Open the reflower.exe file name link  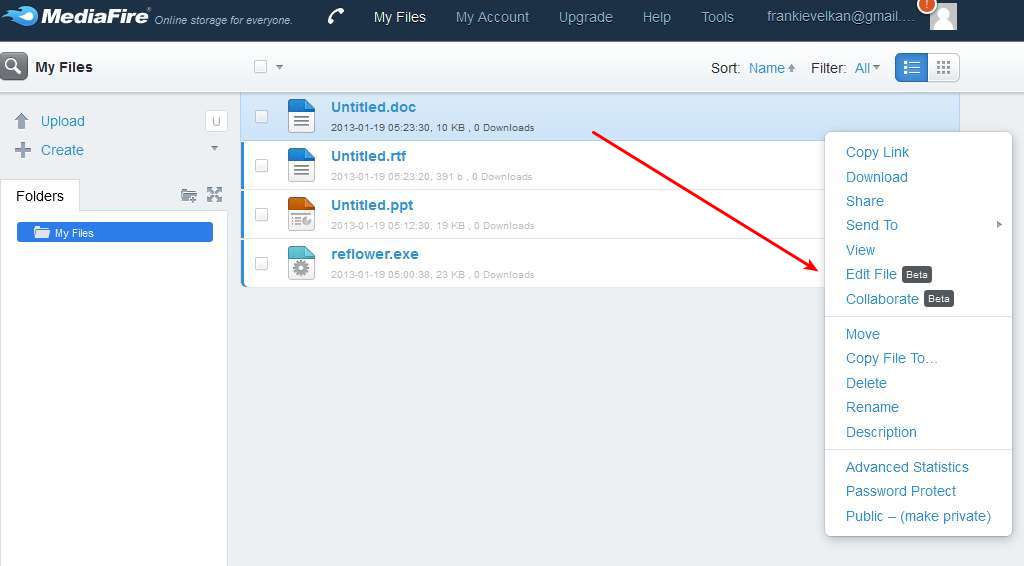pyautogui.click(x=375, y=254)
